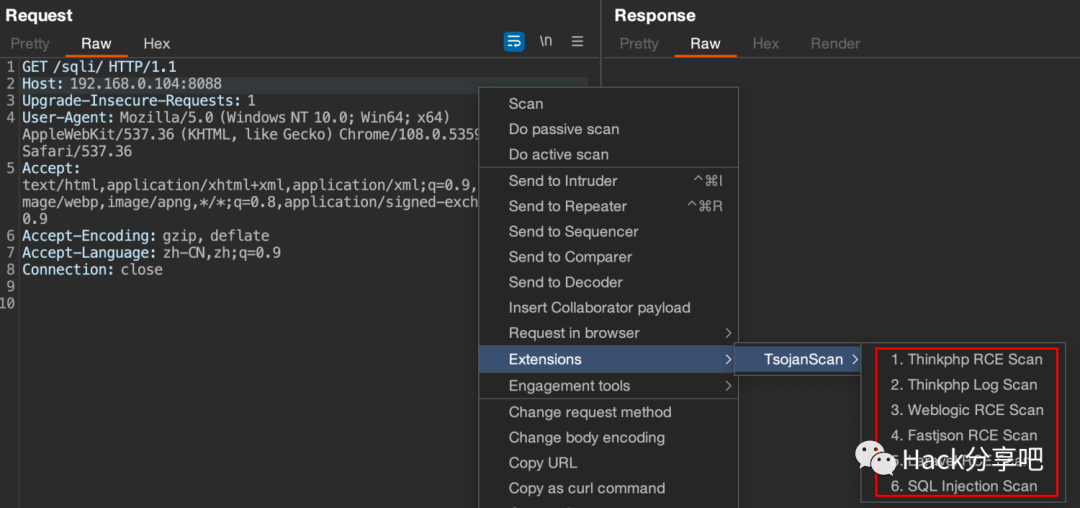
Task: Click the Host header line in request
Action: pos(121,84)
